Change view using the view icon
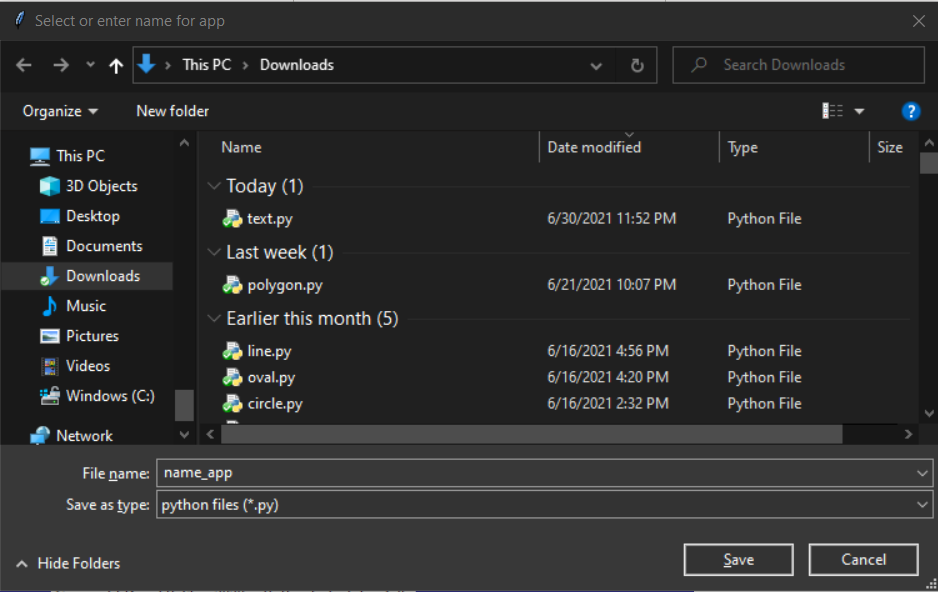The height and width of the screenshot is (592, 938). [833, 111]
